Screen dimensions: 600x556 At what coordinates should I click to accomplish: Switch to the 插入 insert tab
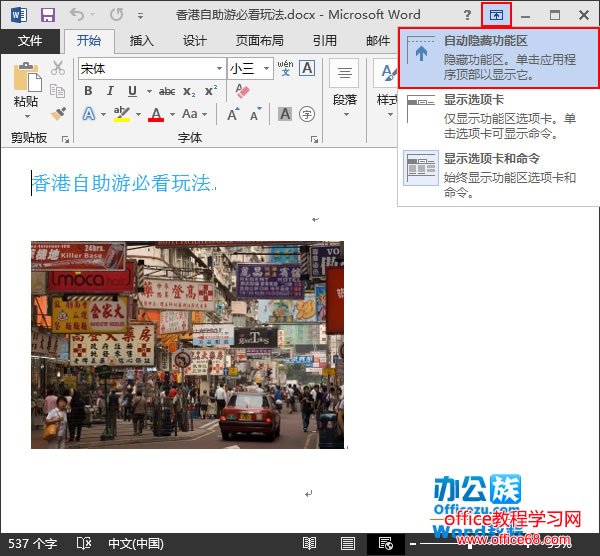142,41
